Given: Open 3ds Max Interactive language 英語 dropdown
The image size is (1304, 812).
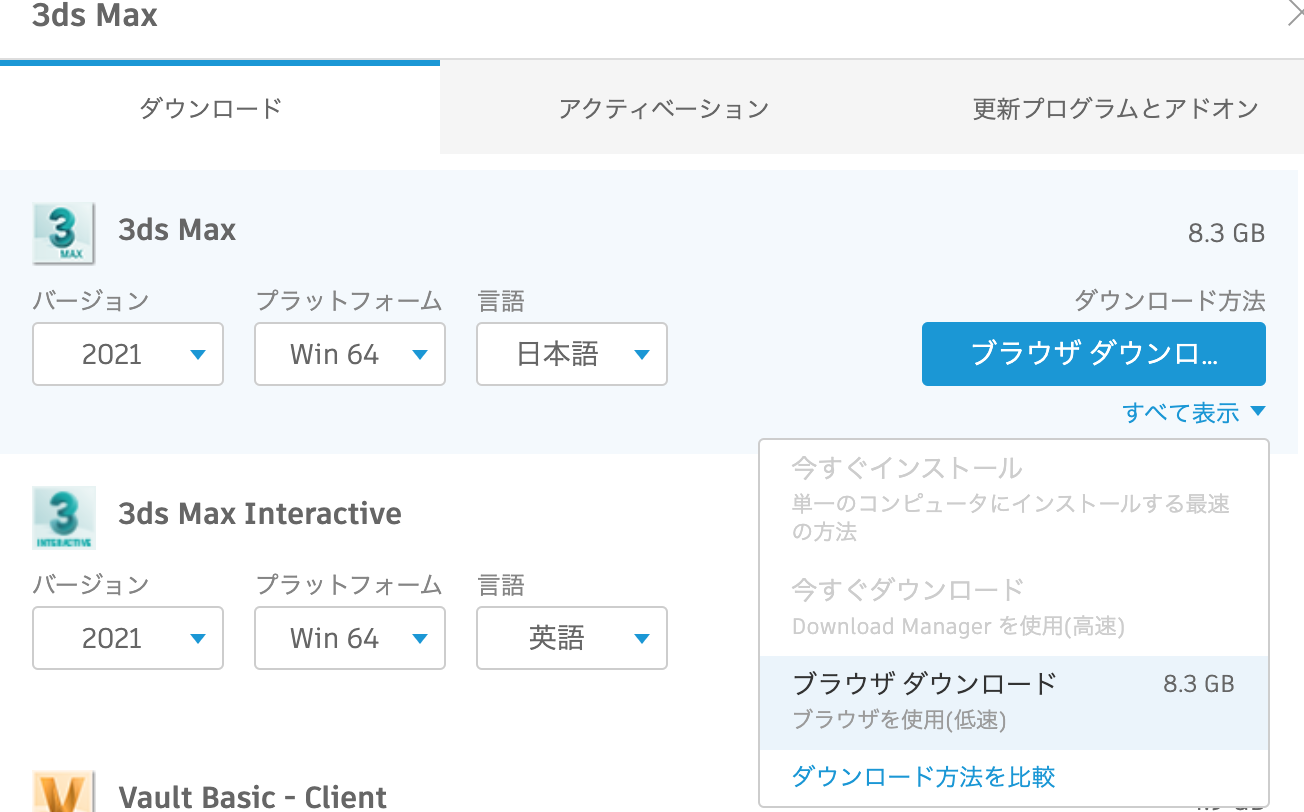Looking at the screenshot, I should point(572,638).
